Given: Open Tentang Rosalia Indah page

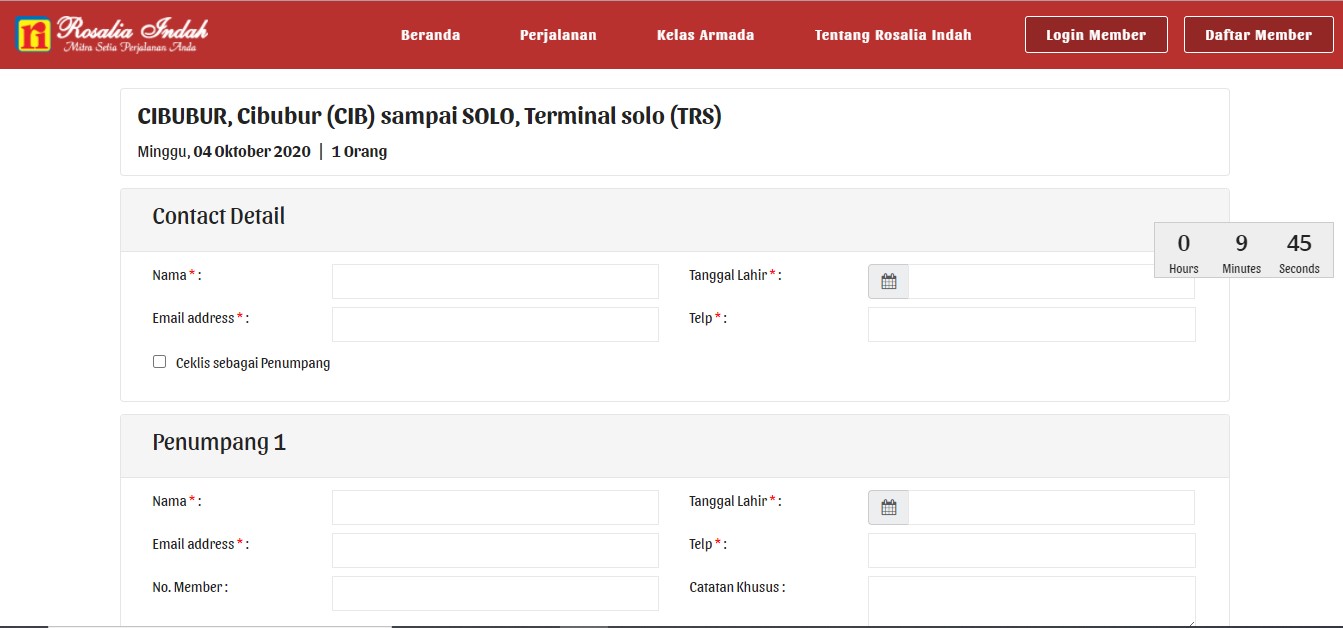Looking at the screenshot, I should 893,35.
